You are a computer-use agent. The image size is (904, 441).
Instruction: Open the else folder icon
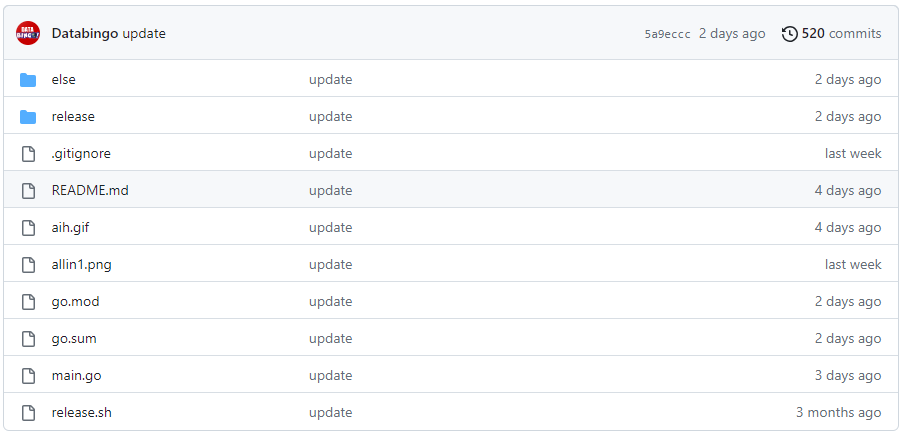coord(28,80)
